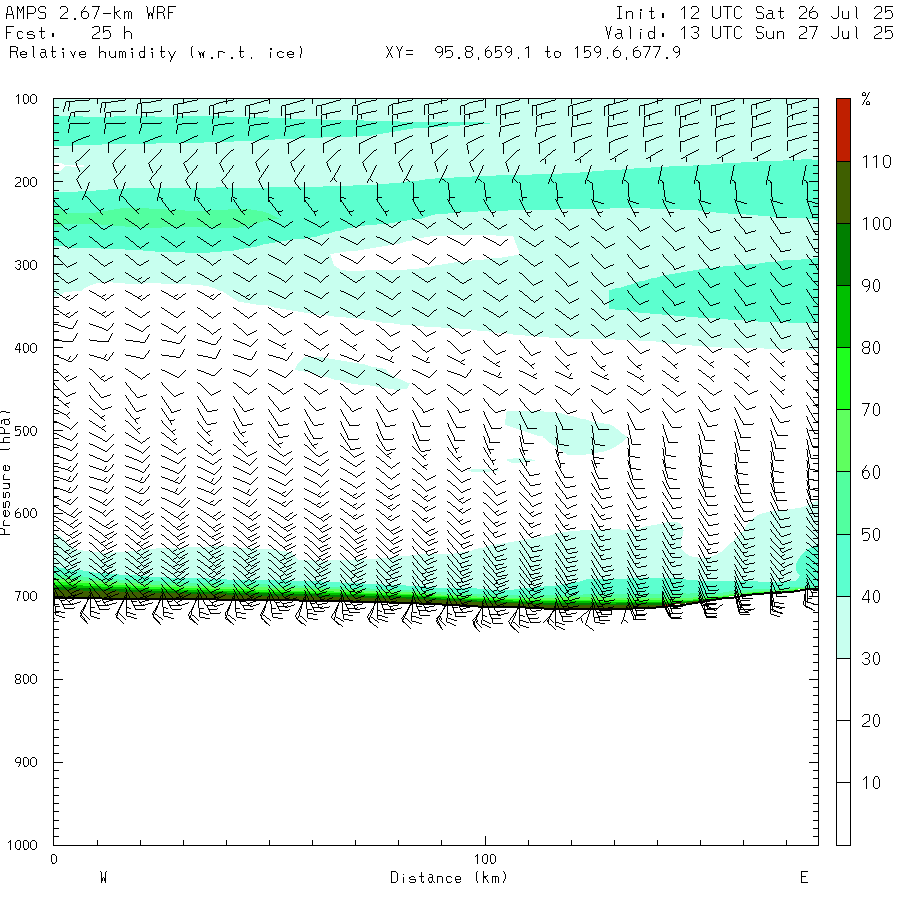Click the dark olive 100-110 colorbar segment
The height and width of the screenshot is (900, 900).
click(x=843, y=192)
